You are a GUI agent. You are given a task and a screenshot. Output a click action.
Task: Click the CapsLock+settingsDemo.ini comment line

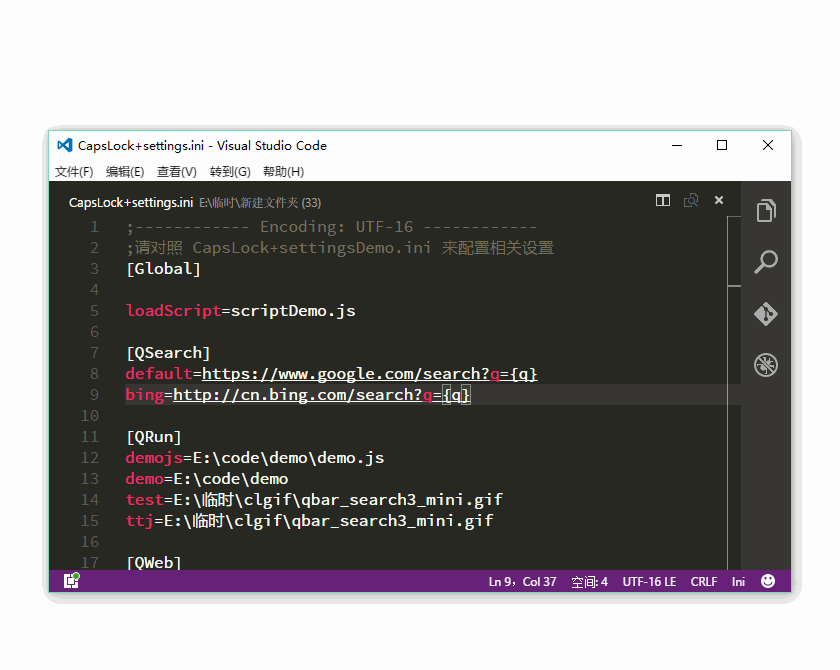pos(340,248)
